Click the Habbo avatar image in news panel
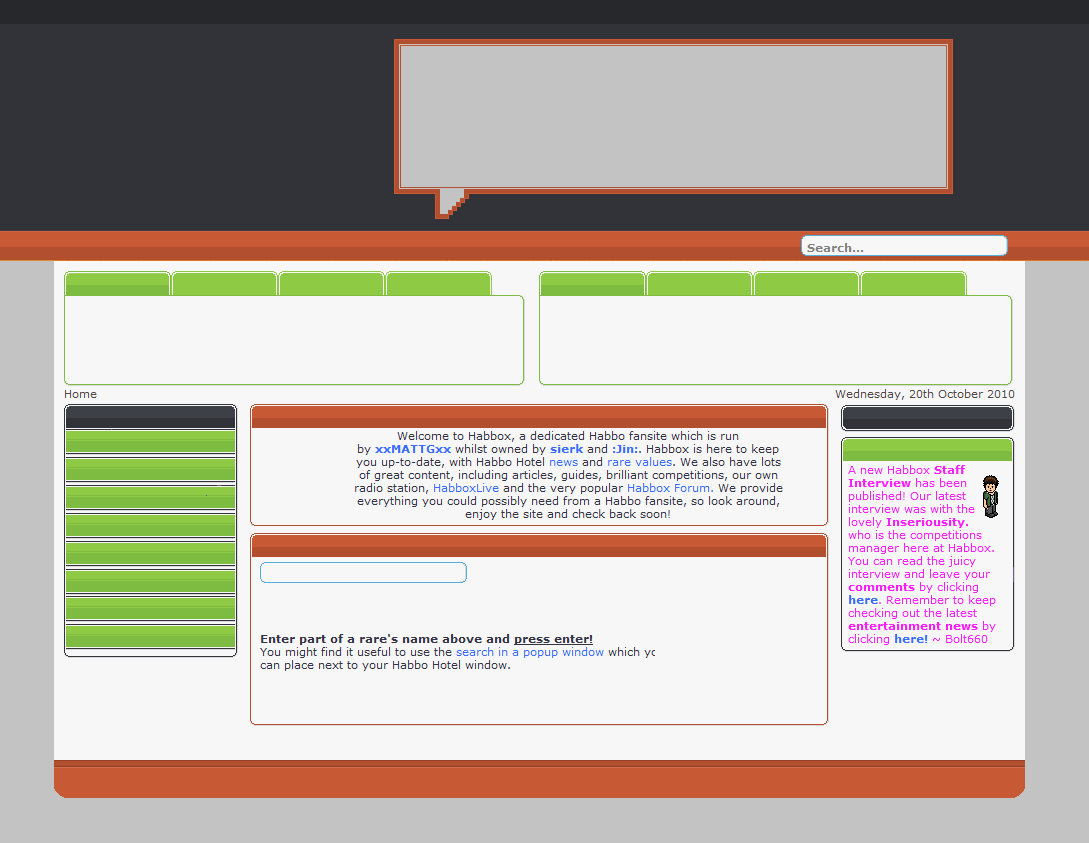This screenshot has width=1089, height=843. pos(990,496)
